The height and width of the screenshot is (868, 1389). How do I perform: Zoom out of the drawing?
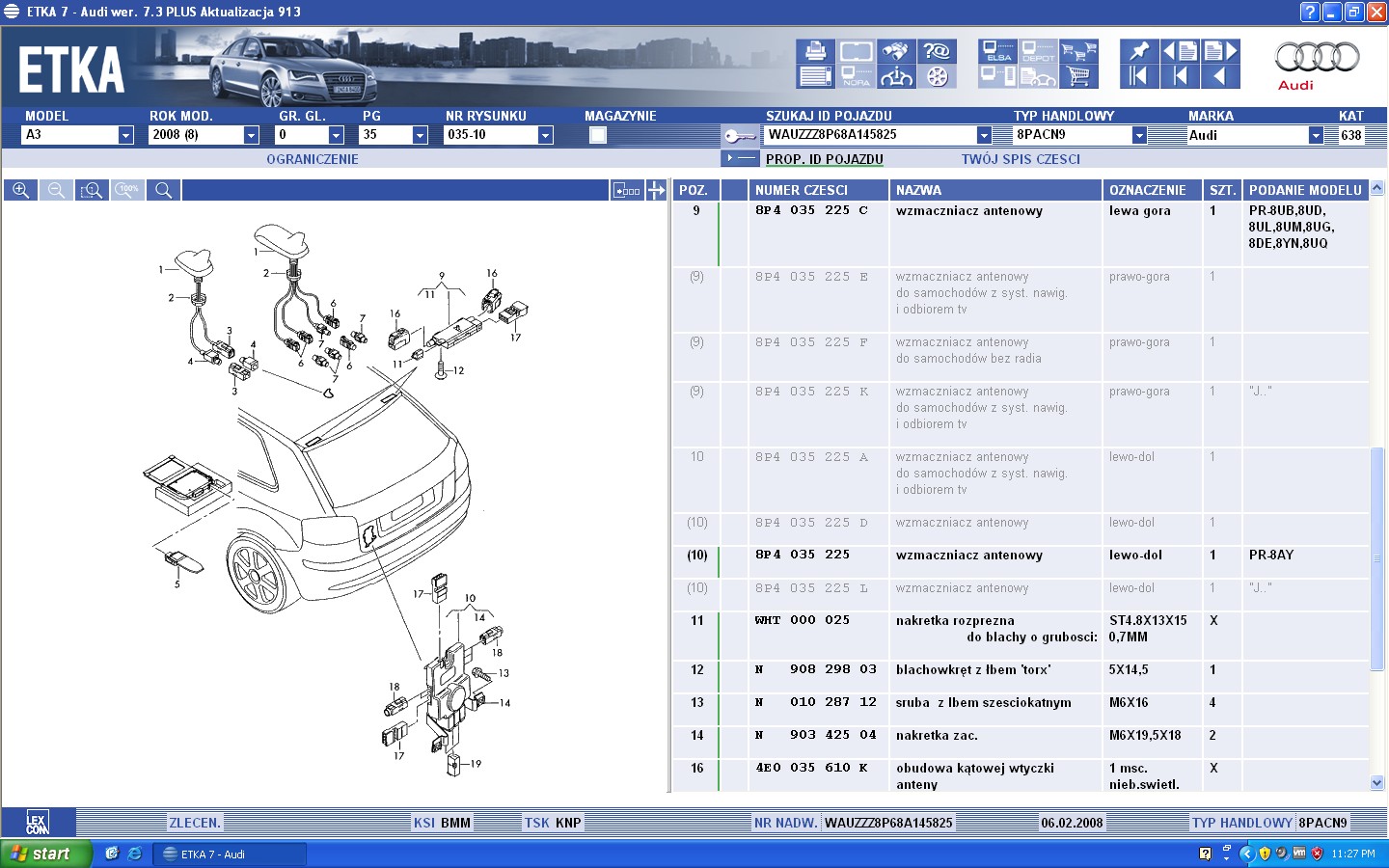[x=56, y=190]
